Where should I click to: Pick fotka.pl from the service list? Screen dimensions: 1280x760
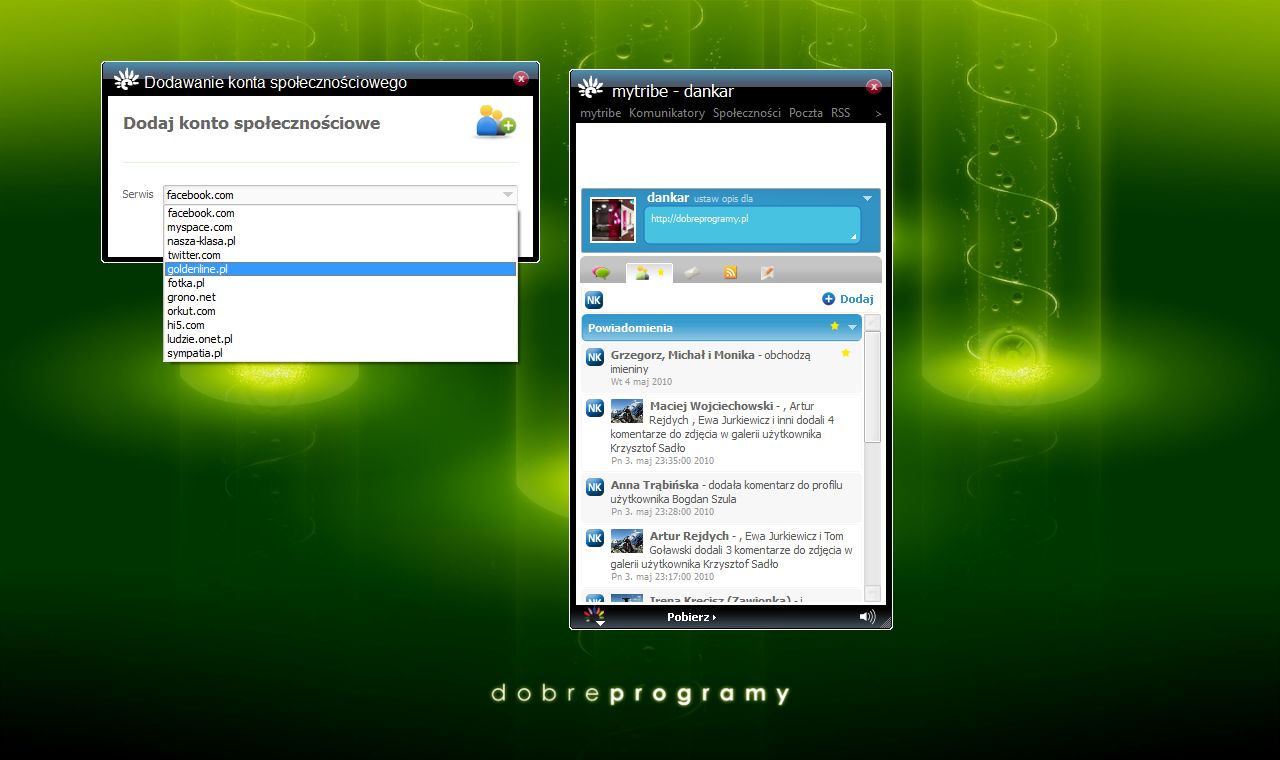pyautogui.click(x=340, y=283)
